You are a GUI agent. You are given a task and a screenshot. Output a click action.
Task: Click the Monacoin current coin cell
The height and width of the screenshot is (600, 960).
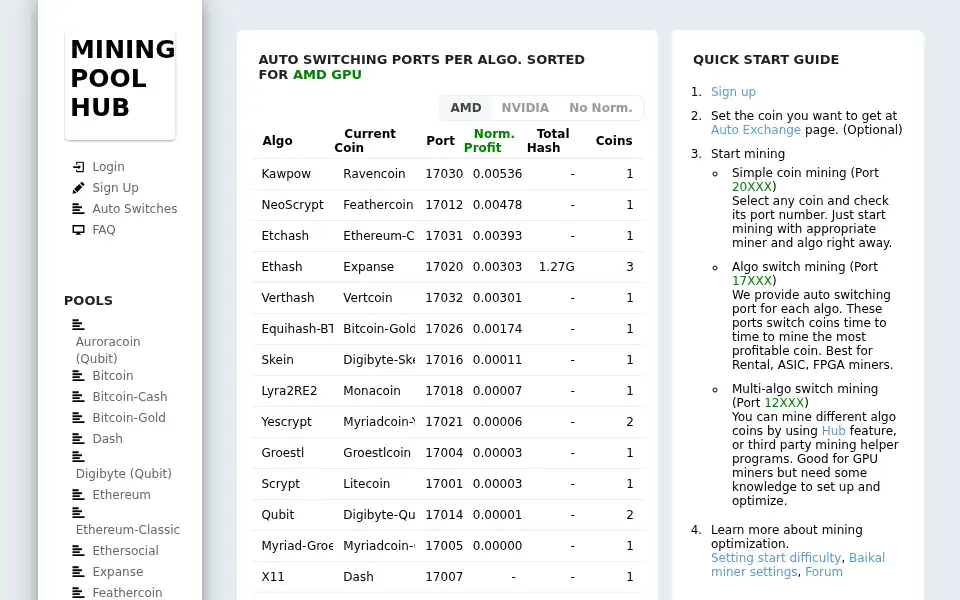click(x=372, y=391)
